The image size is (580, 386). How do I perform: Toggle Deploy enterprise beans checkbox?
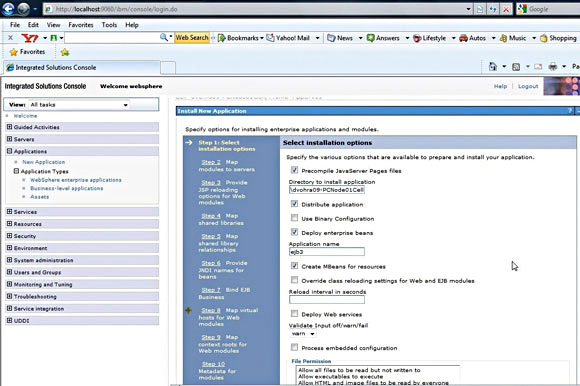click(x=294, y=232)
